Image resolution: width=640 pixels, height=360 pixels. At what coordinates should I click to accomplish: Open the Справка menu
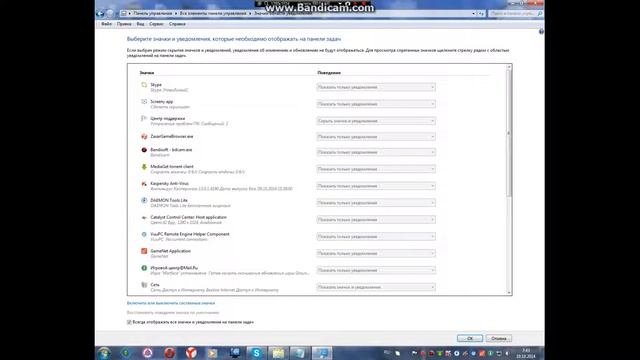click(x=177, y=24)
